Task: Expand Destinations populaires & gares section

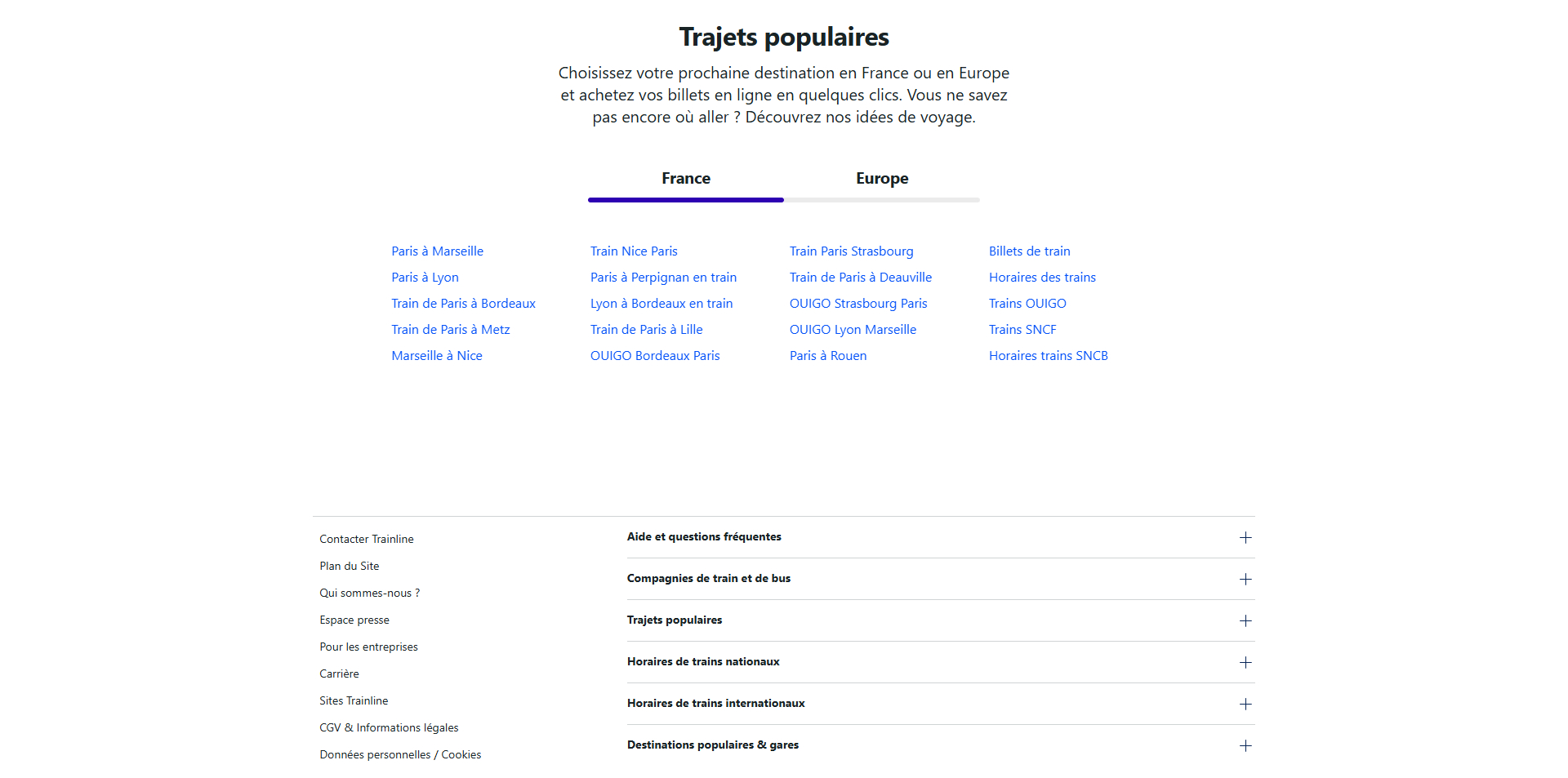Action: pos(941,745)
